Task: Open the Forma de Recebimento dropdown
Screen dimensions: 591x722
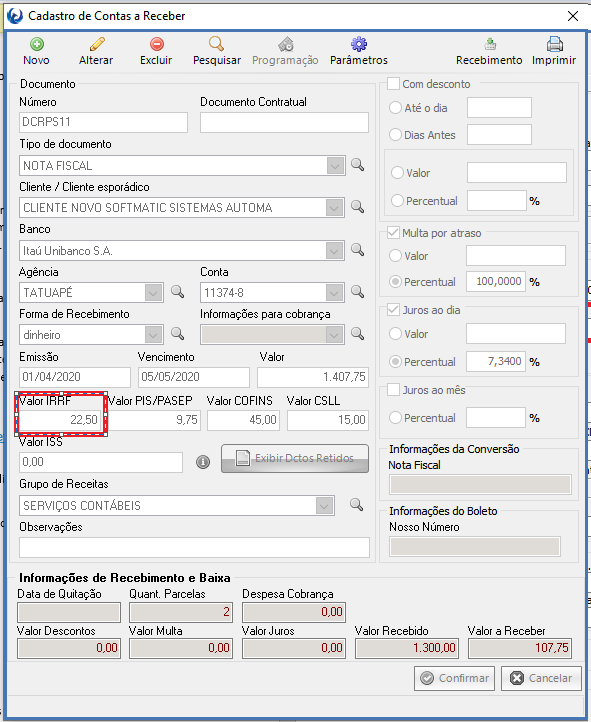Action: tap(154, 335)
